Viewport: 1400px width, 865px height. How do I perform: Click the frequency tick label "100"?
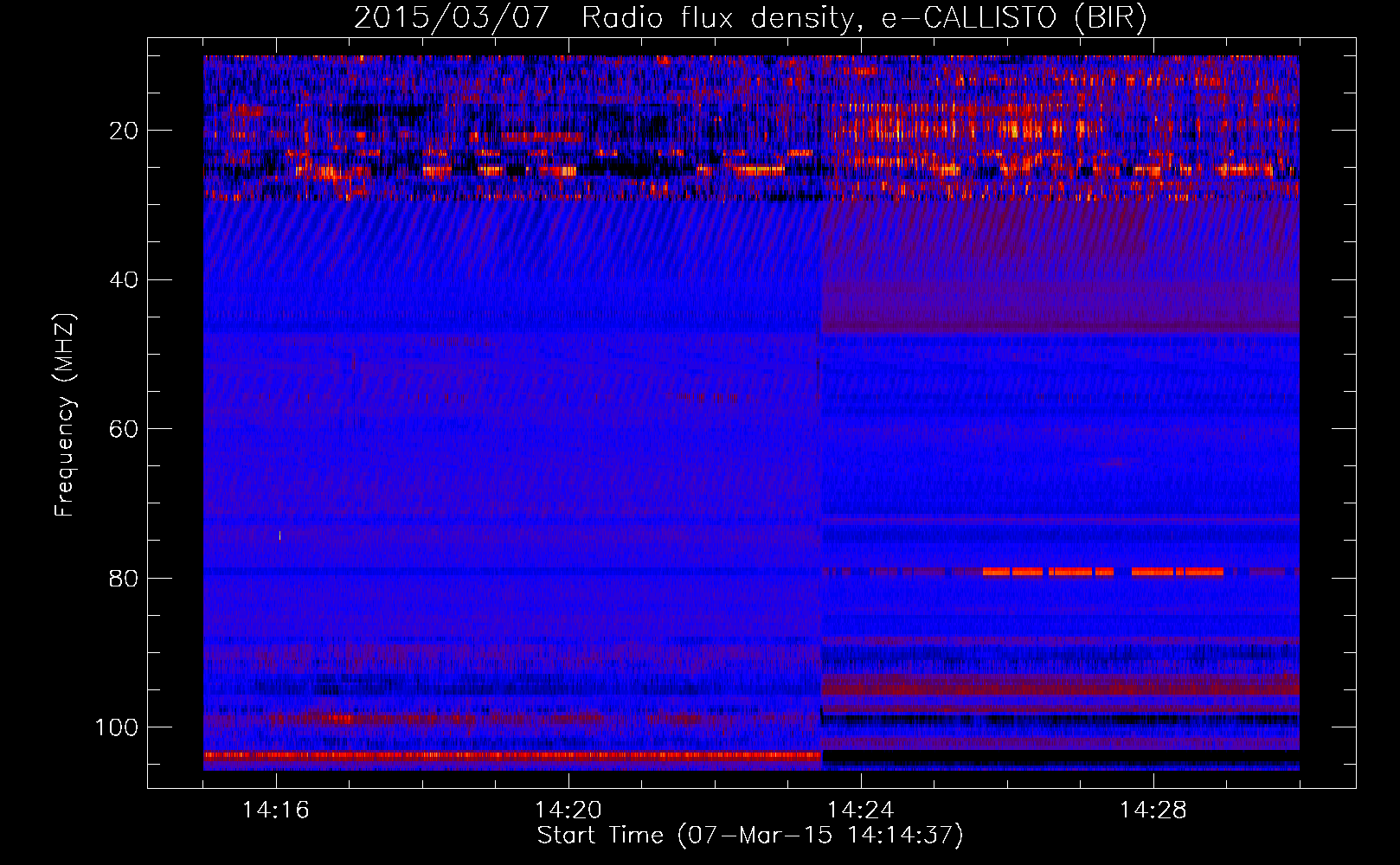[x=117, y=727]
